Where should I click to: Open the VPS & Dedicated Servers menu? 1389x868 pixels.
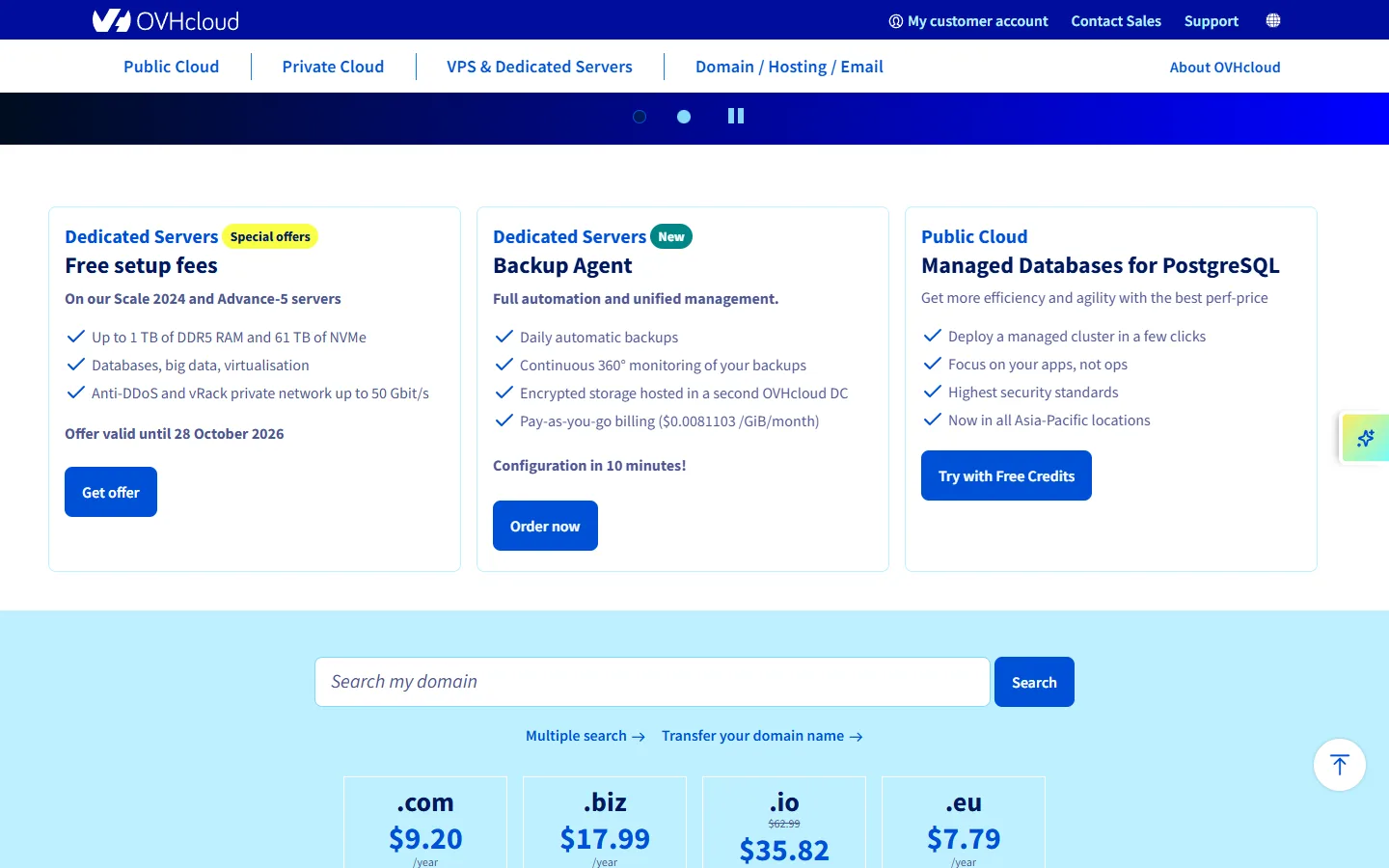[539, 67]
